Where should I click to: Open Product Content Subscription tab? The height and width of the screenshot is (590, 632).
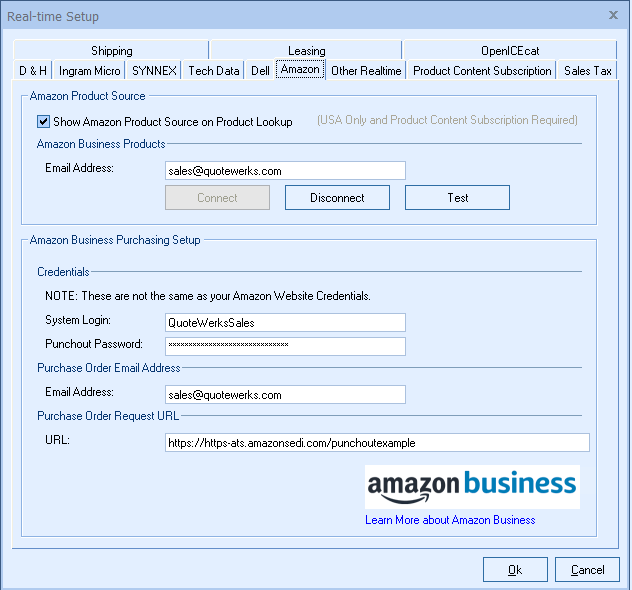pyautogui.click(x=482, y=71)
